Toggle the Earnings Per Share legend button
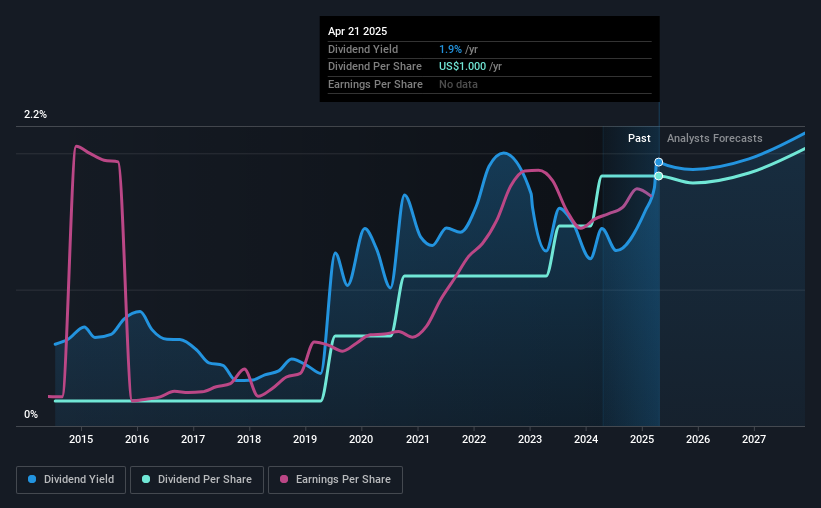Viewport: 821px width, 508px height. (x=336, y=480)
